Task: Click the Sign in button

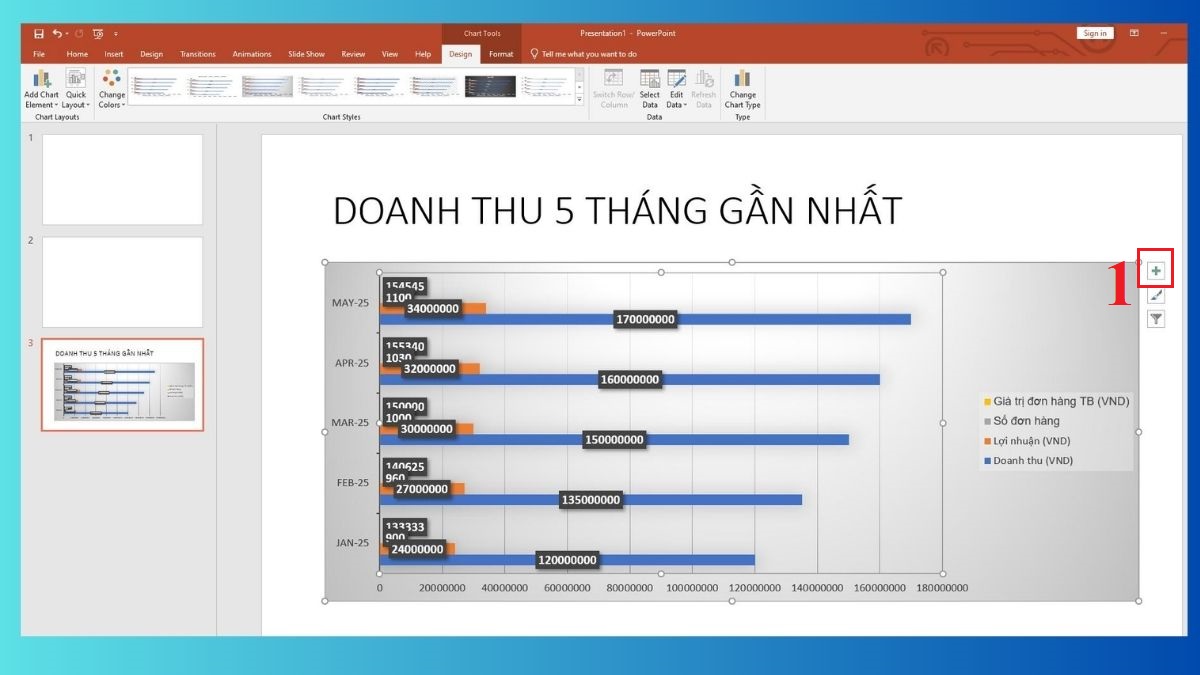Action: pyautogui.click(x=1094, y=32)
